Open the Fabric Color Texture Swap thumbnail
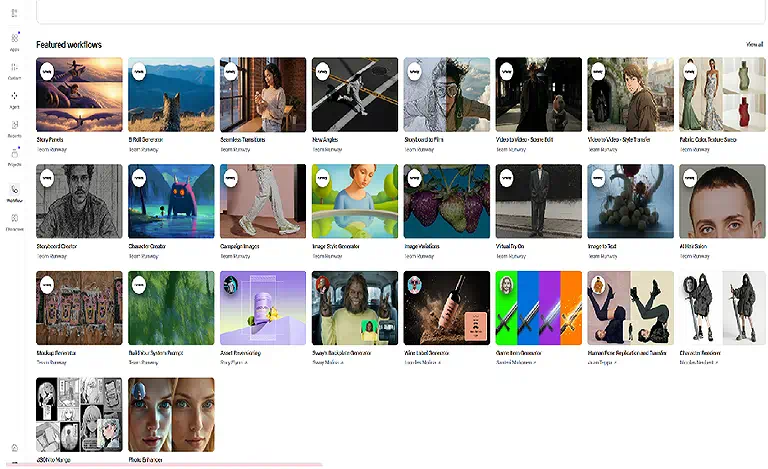The height and width of the screenshot is (469, 768). coord(722,94)
